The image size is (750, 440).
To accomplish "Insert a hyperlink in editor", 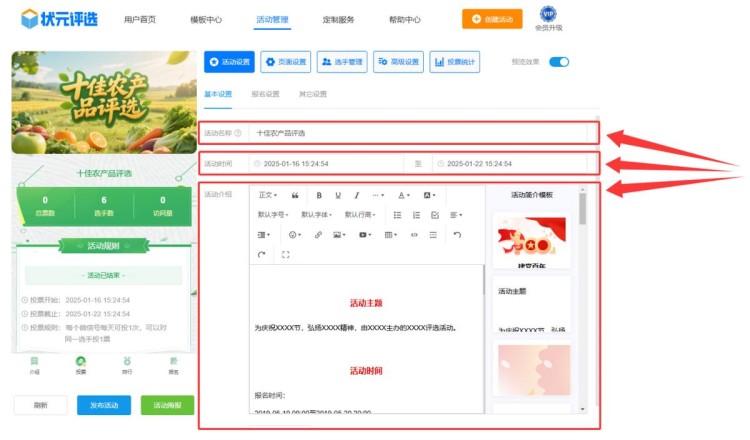I will [318, 235].
